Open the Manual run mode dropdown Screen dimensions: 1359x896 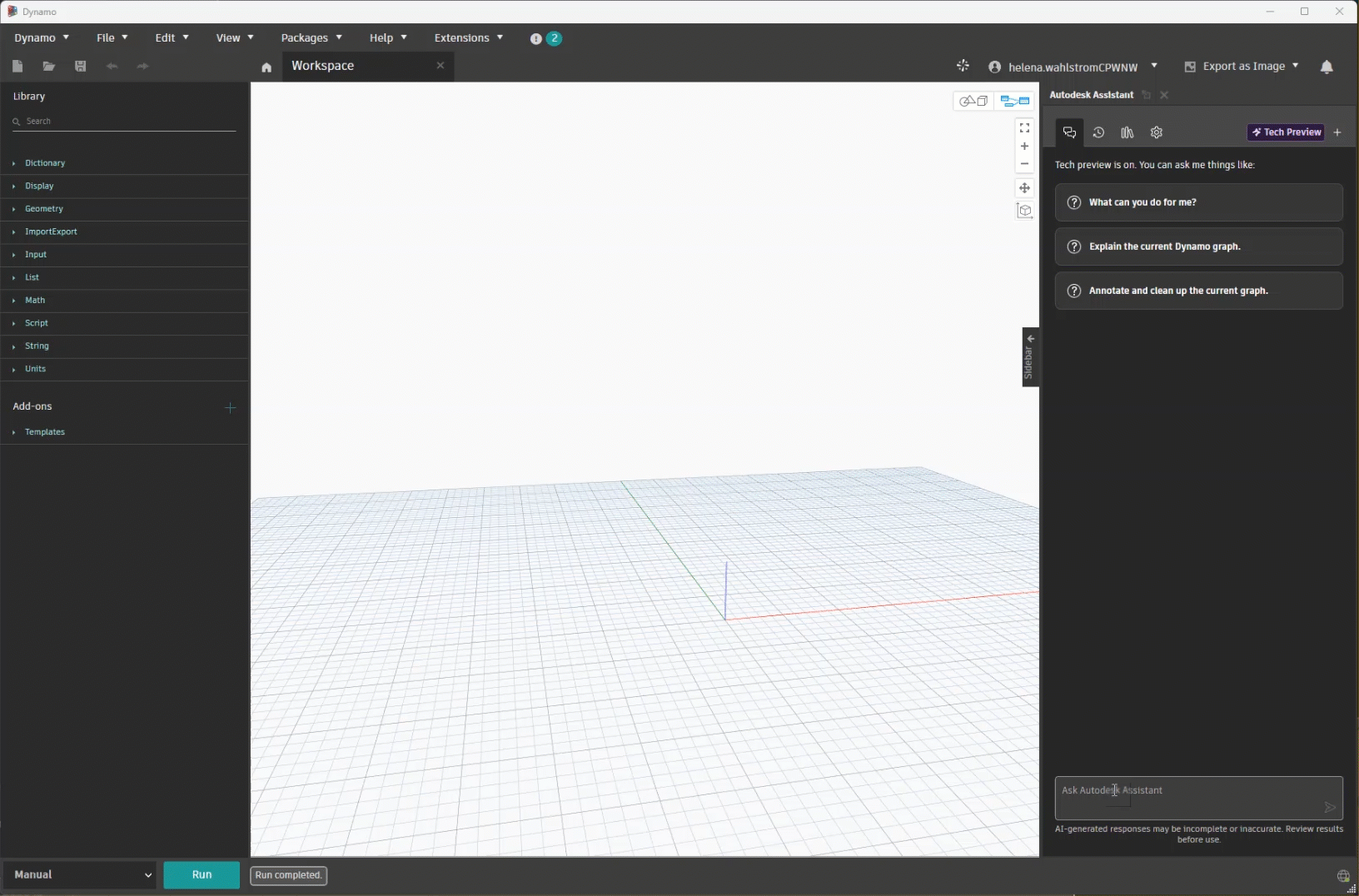tap(81, 875)
